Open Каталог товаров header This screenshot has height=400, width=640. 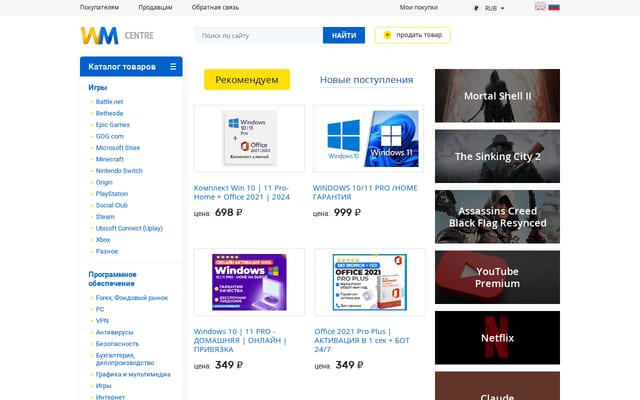(131, 67)
